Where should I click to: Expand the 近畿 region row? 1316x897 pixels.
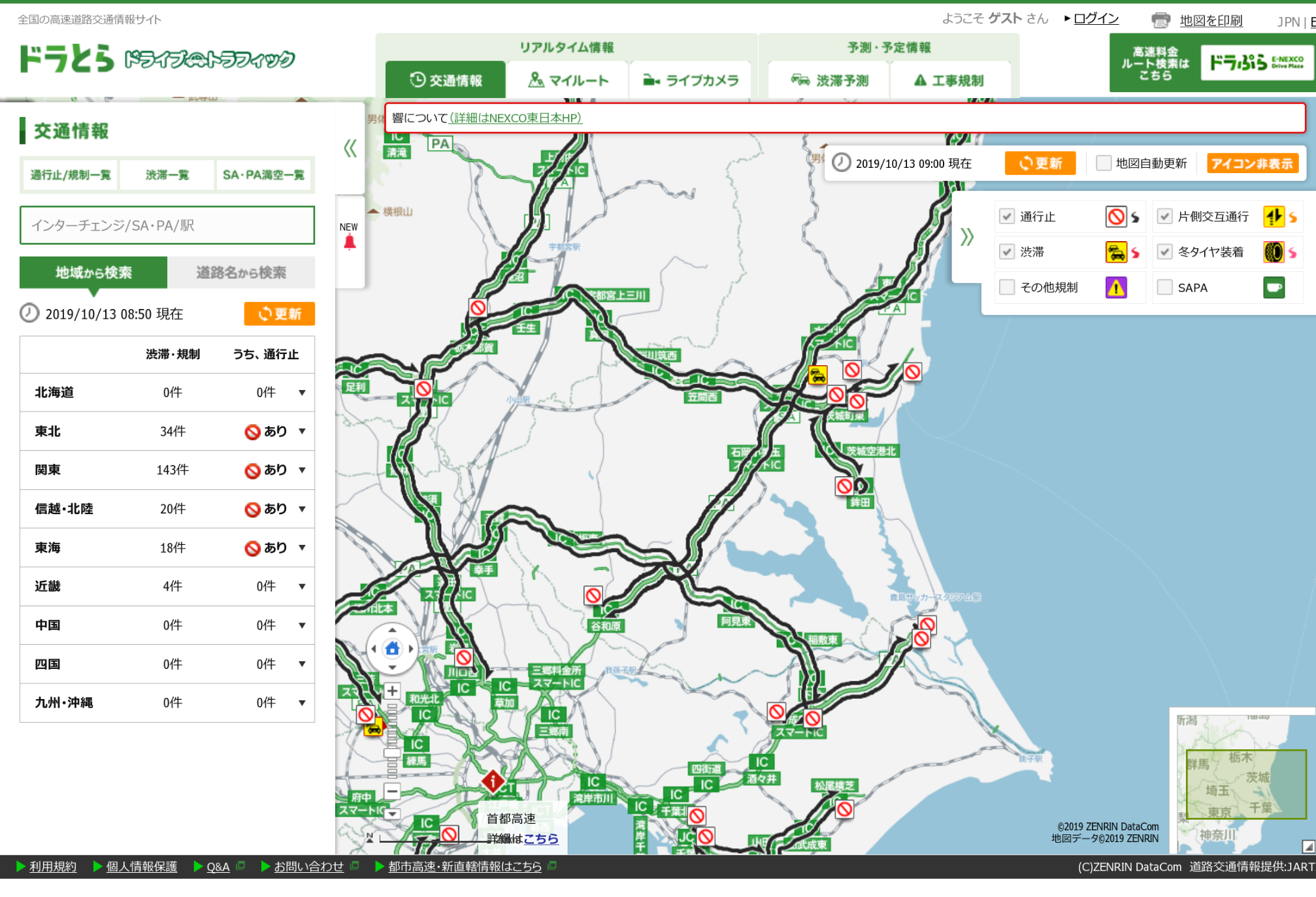coord(167,587)
